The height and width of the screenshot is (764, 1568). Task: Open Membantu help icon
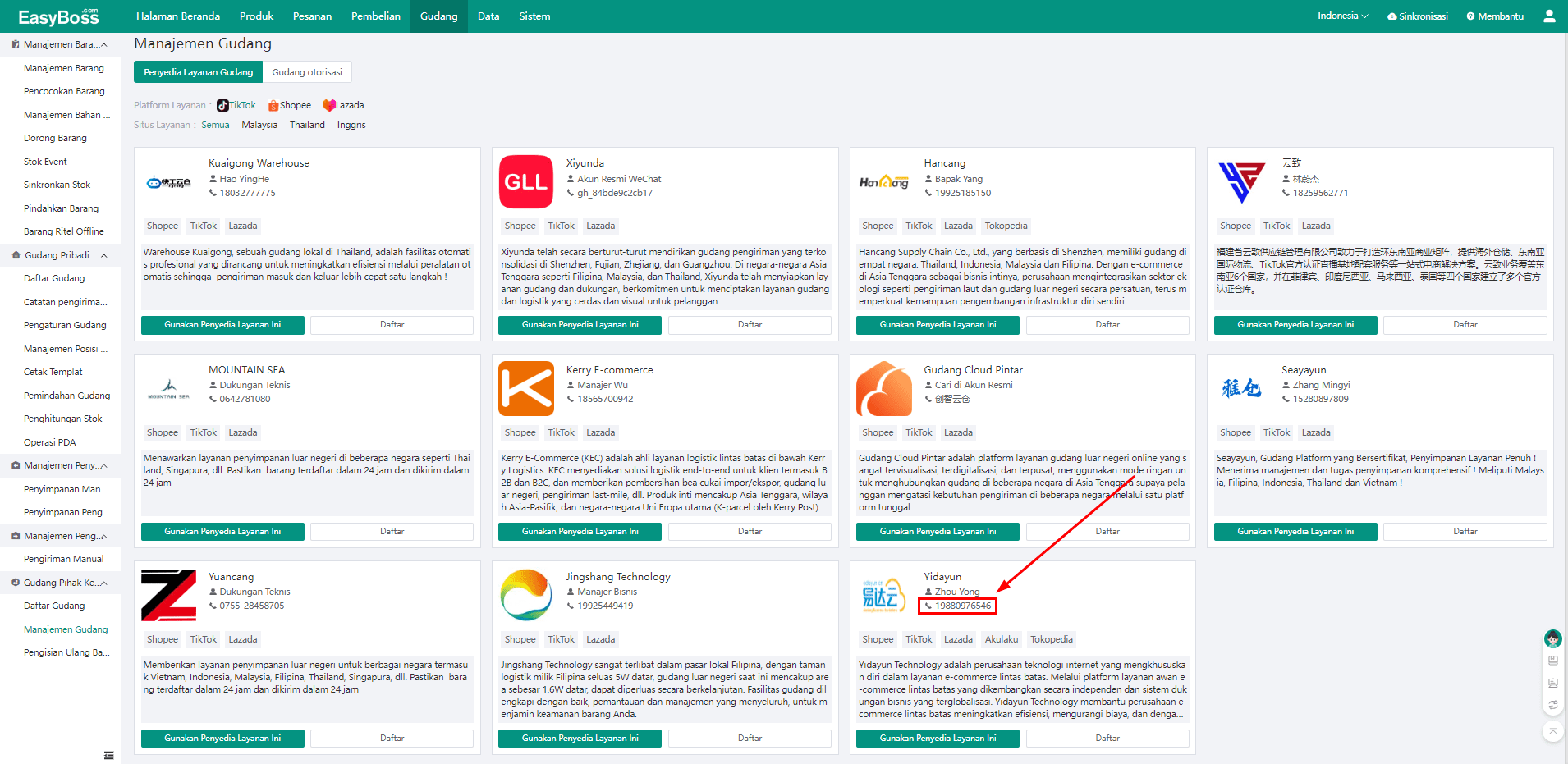coord(1471,16)
